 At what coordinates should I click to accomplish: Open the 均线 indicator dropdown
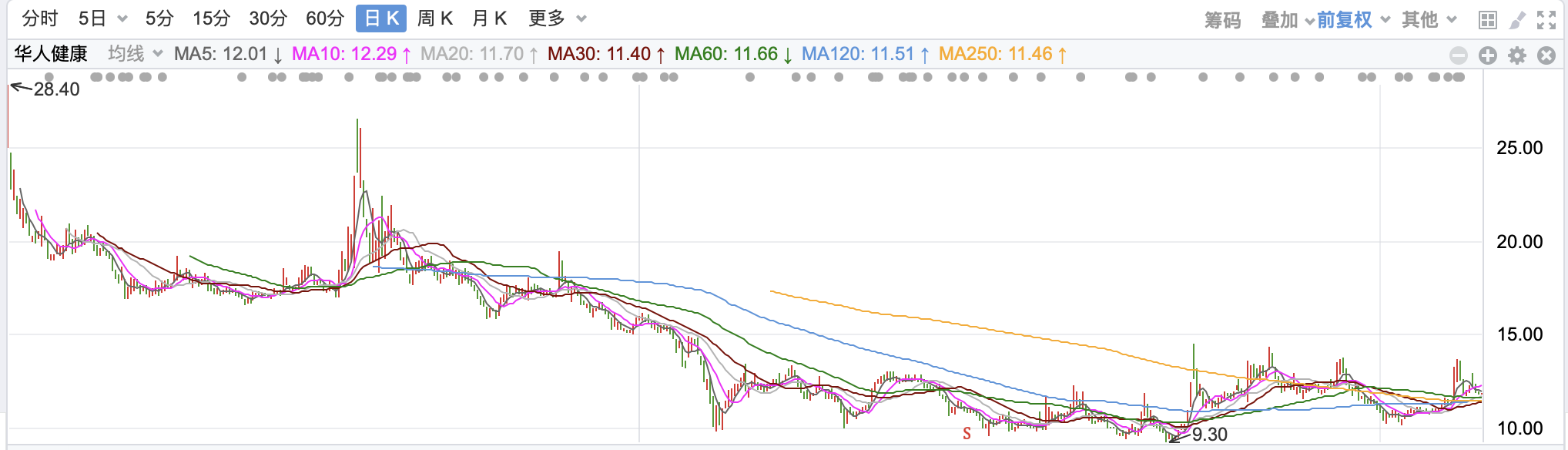tap(136, 54)
